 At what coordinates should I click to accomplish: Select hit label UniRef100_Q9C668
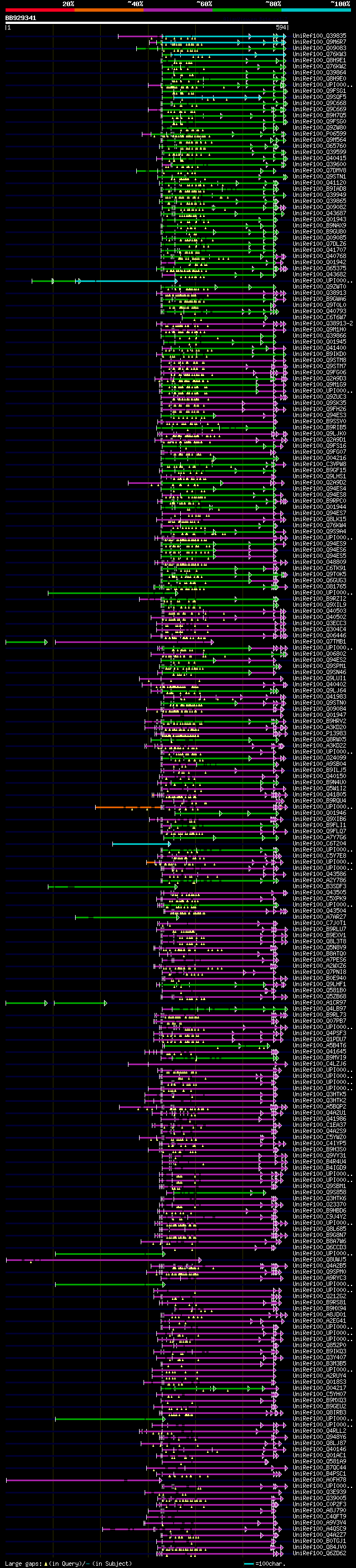pyautogui.click(x=319, y=103)
